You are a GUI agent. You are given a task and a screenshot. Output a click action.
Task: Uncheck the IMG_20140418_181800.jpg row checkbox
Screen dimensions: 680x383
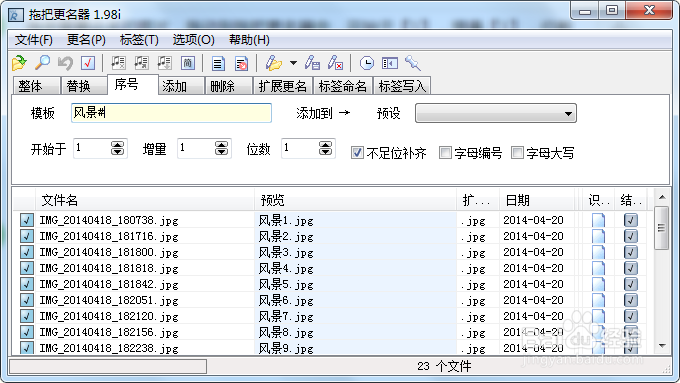pyautogui.click(x=26, y=252)
